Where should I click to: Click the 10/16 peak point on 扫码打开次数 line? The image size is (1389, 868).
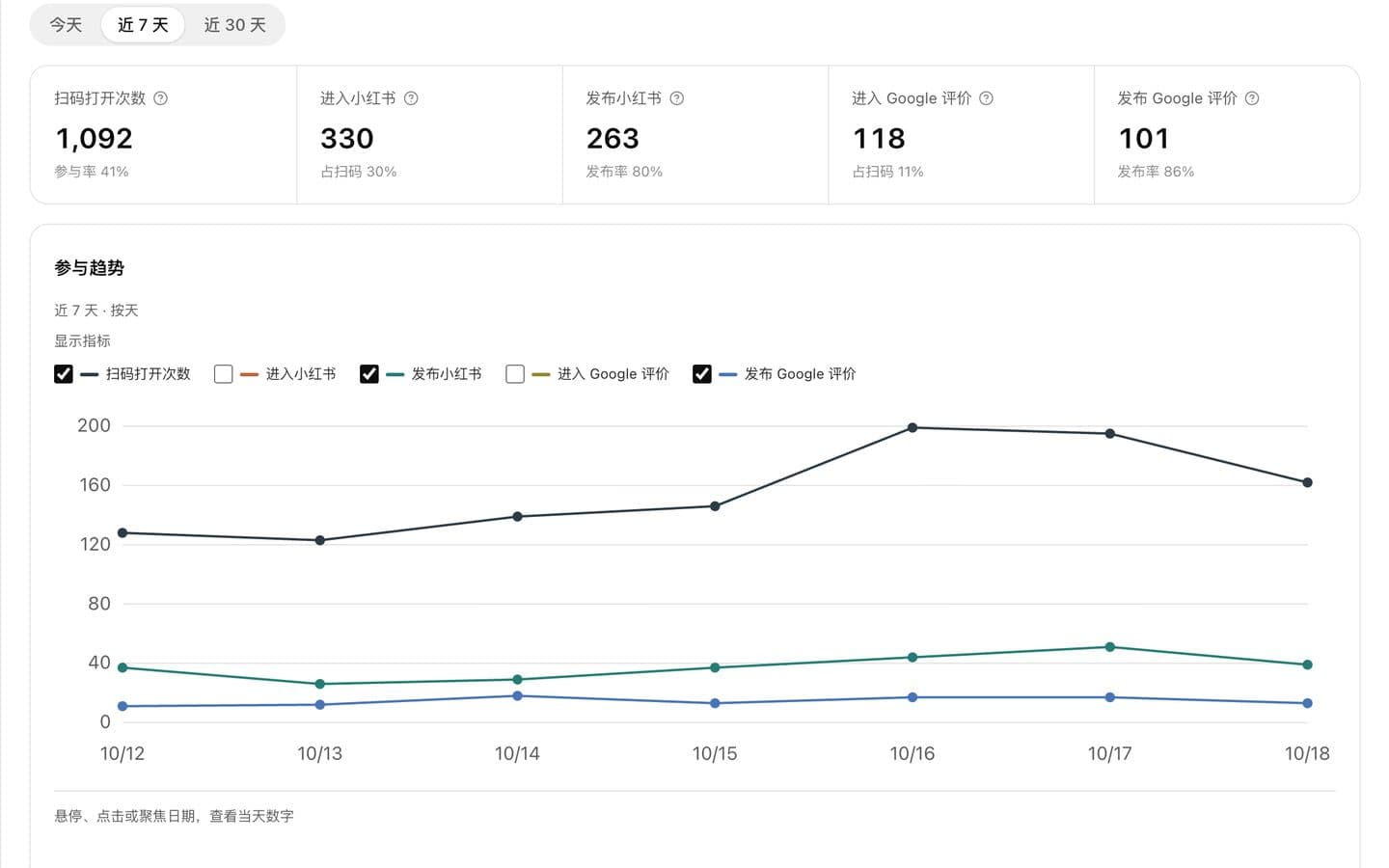912,427
